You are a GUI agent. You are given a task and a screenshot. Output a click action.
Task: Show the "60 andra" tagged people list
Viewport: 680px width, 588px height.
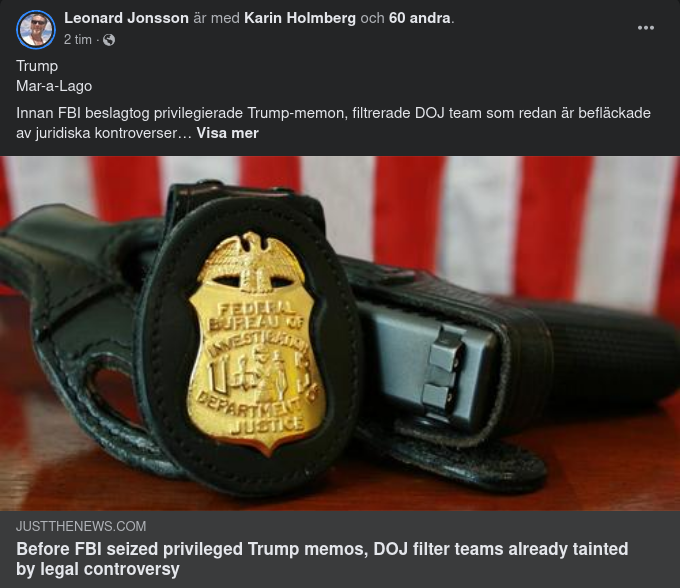[x=419, y=18]
